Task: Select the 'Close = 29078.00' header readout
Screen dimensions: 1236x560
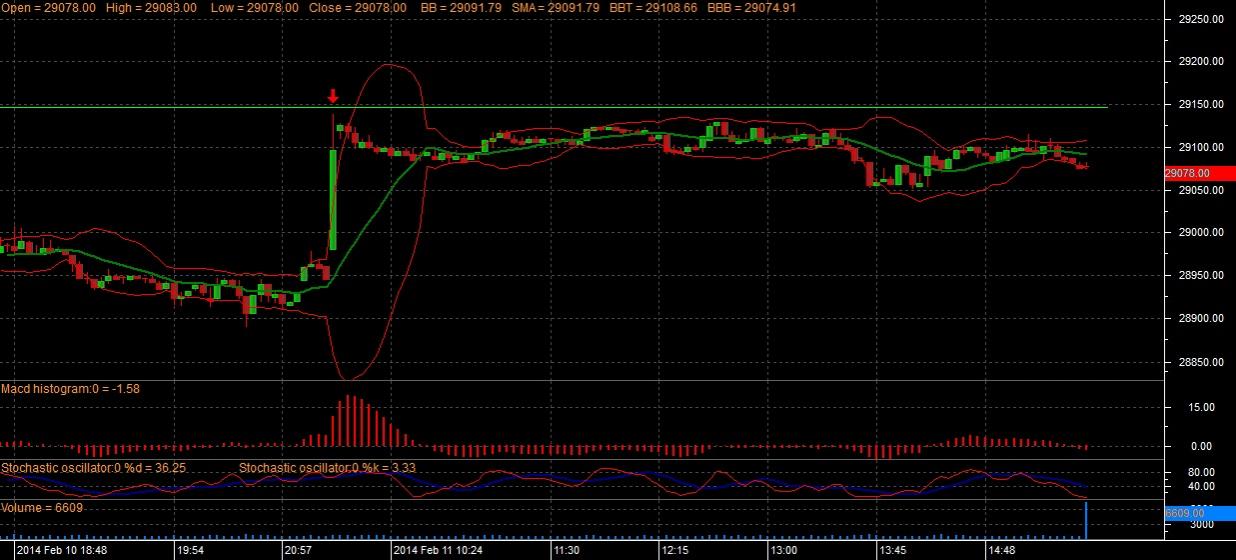Action: pos(360,7)
